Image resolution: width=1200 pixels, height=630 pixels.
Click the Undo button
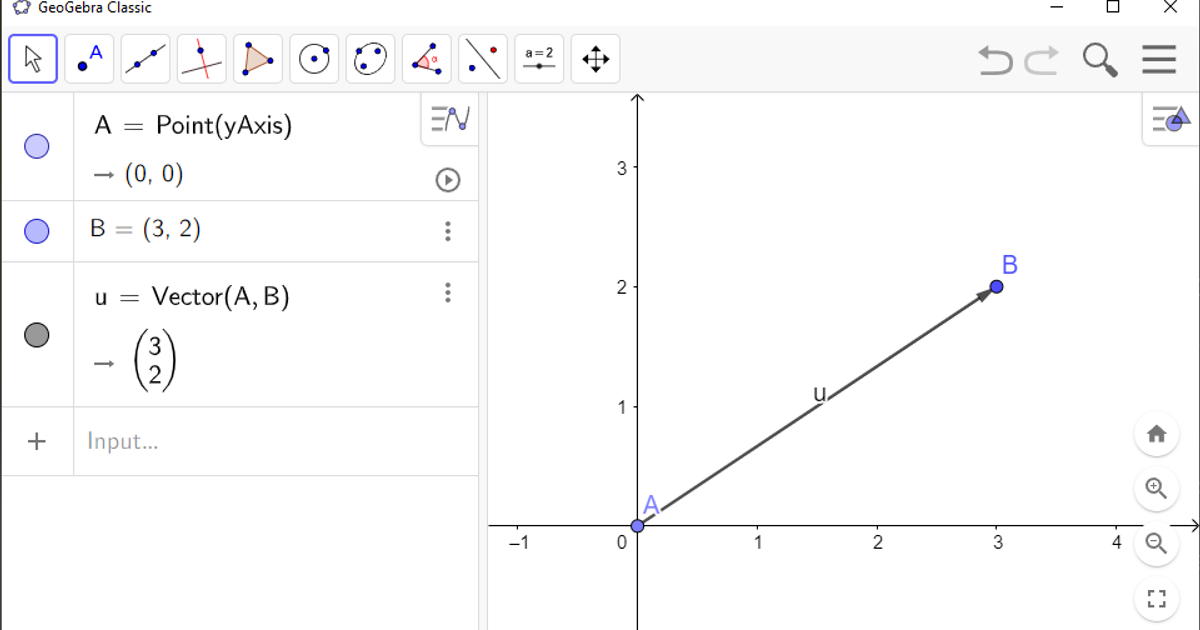point(994,59)
